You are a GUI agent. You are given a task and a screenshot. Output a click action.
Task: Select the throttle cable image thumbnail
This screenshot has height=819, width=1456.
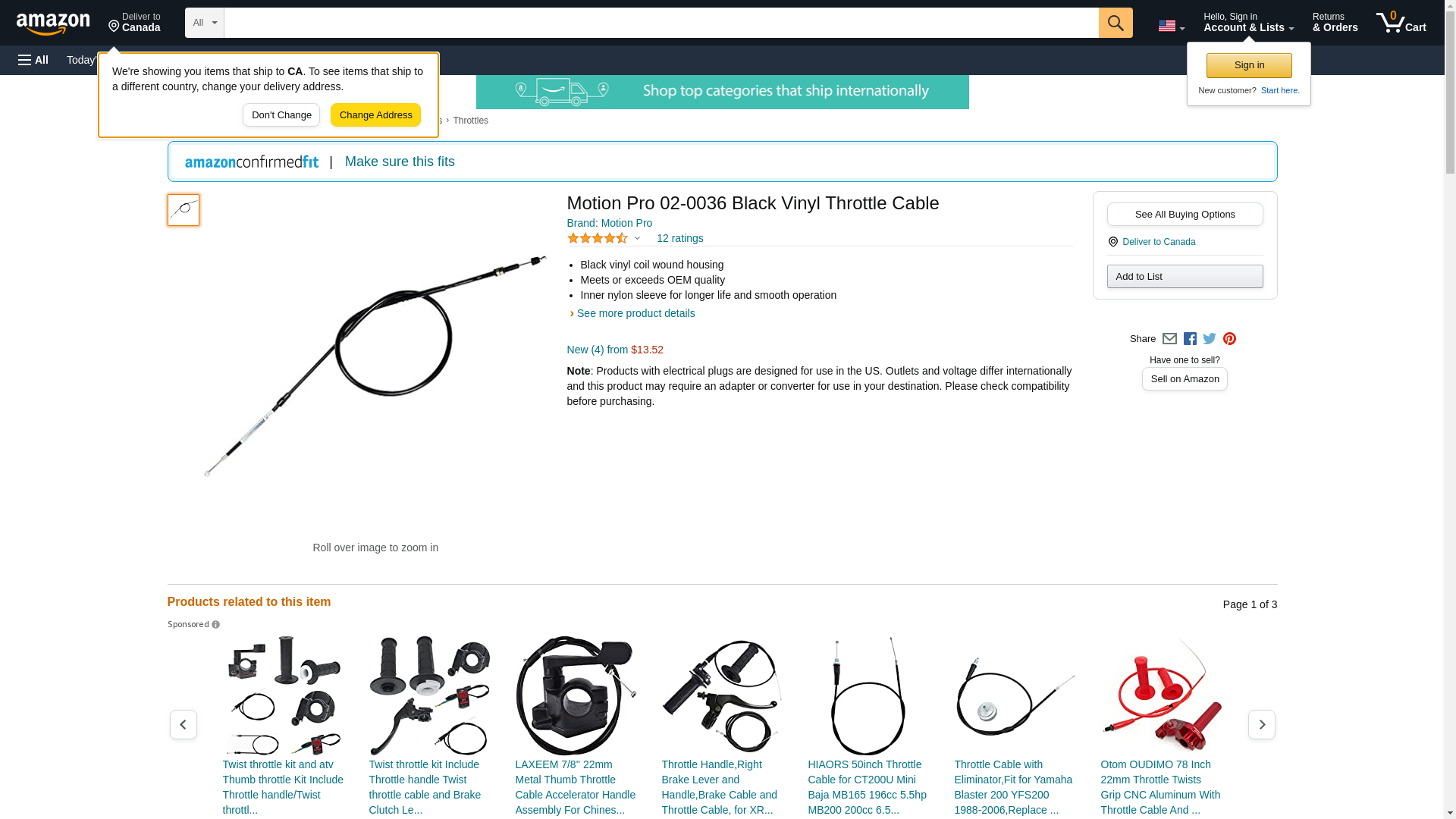coord(184,210)
